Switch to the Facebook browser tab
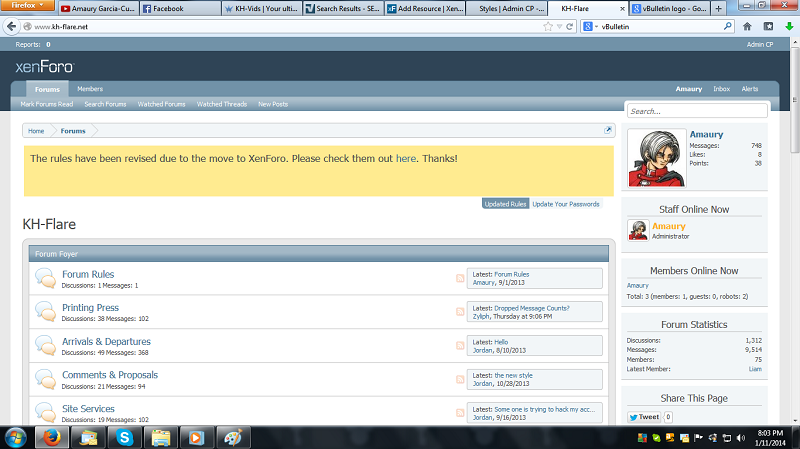 coord(178,8)
